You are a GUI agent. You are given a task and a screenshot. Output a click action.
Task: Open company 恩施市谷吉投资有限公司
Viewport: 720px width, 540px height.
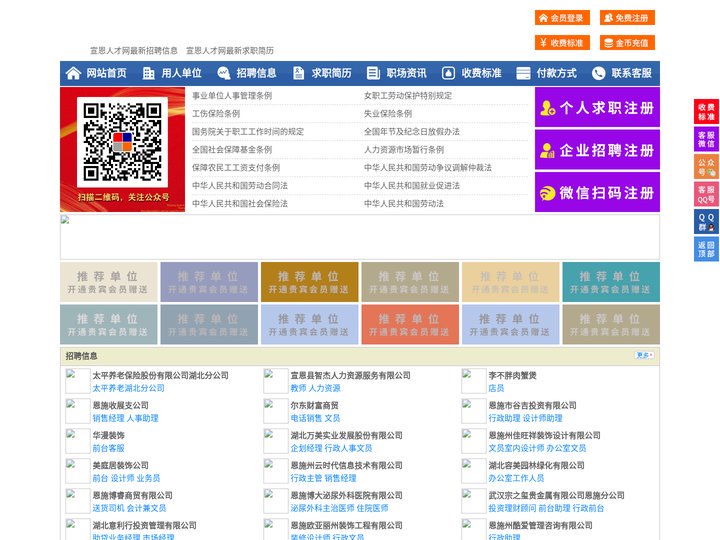coord(532,405)
